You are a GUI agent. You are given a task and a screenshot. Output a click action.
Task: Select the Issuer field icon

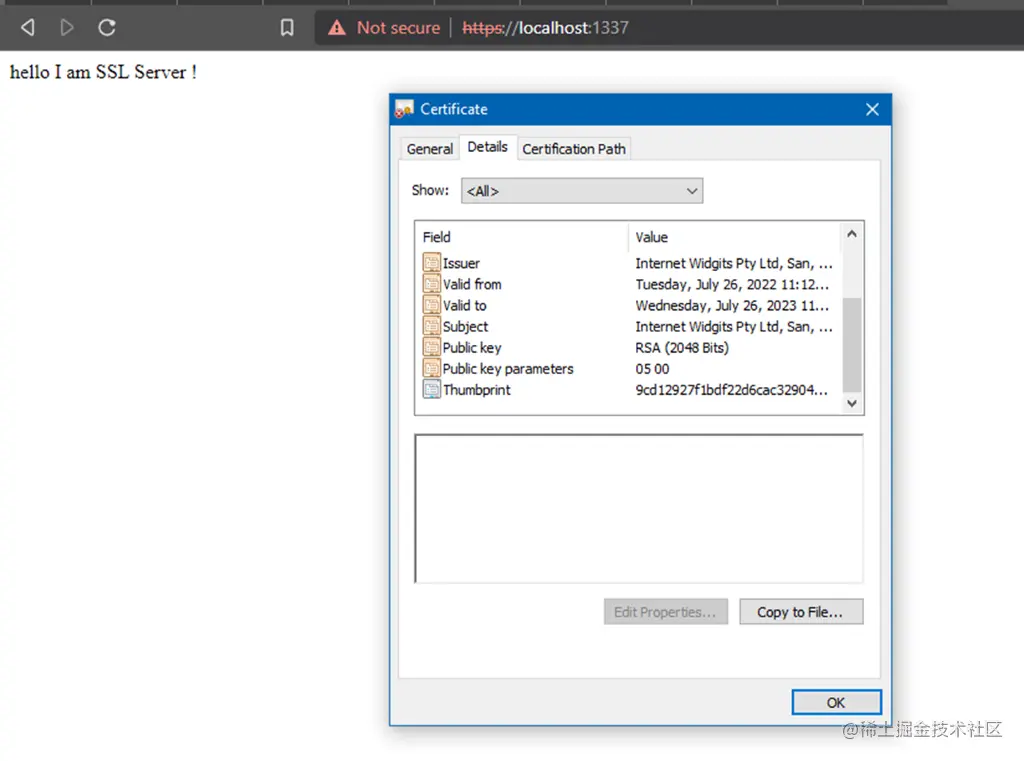pyautogui.click(x=432, y=263)
